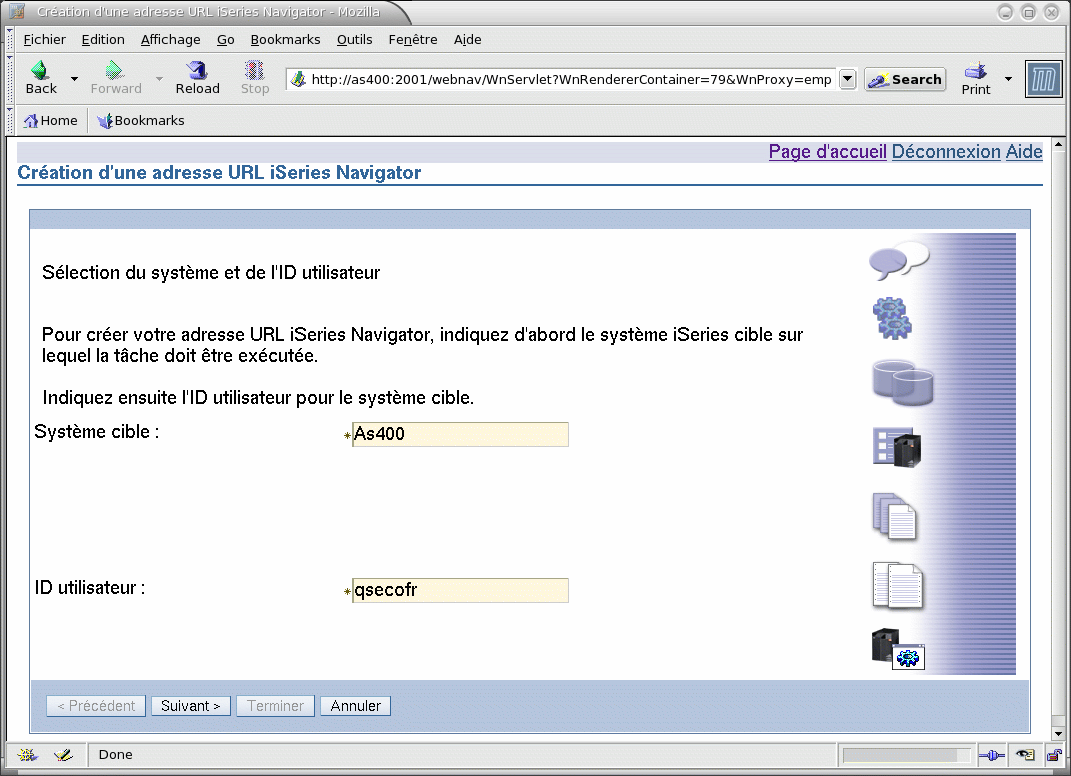The width and height of the screenshot is (1071, 776).
Task: Open the Fenêtre menu
Action: [x=413, y=40]
